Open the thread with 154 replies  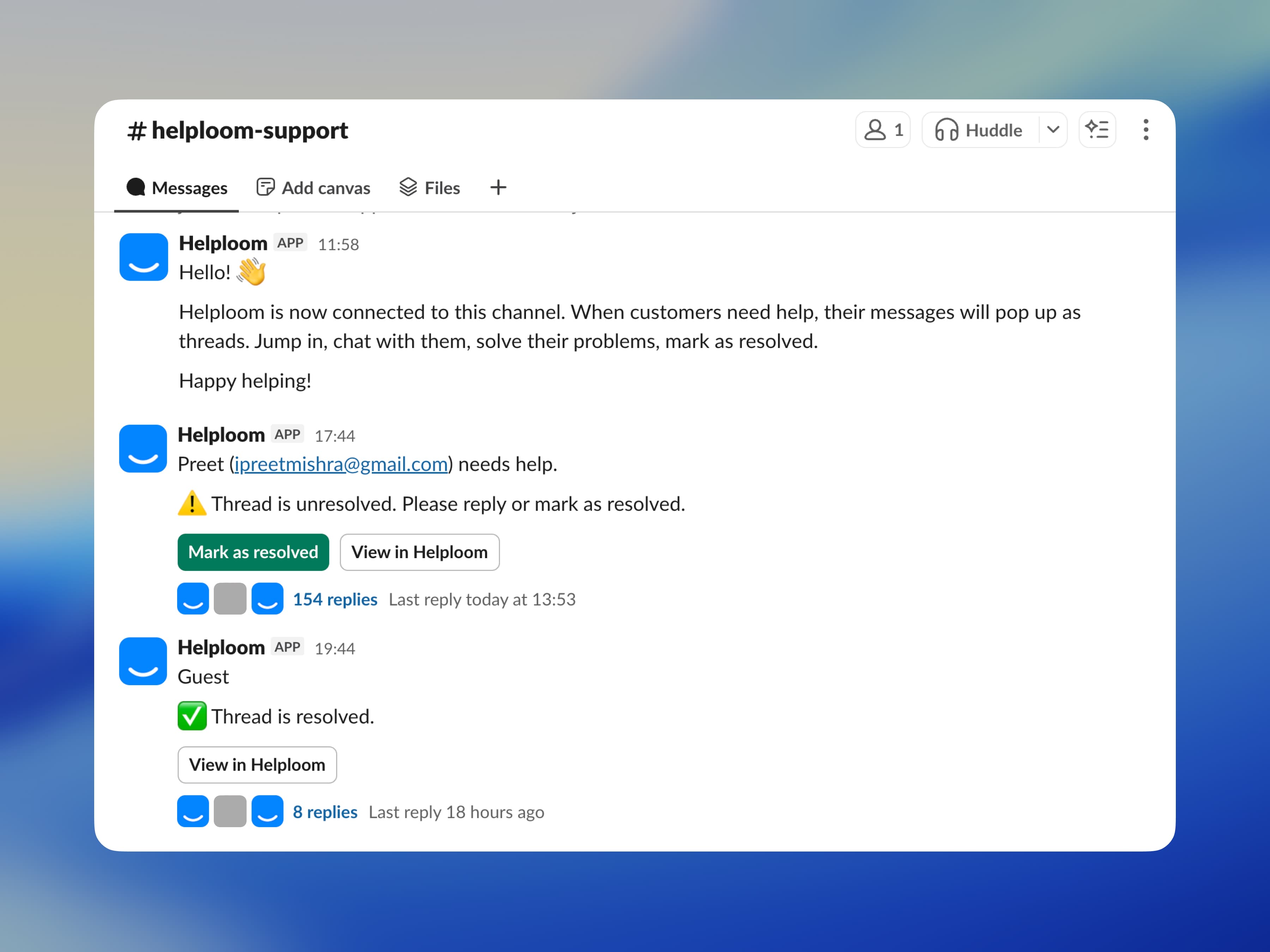pyautogui.click(x=335, y=598)
